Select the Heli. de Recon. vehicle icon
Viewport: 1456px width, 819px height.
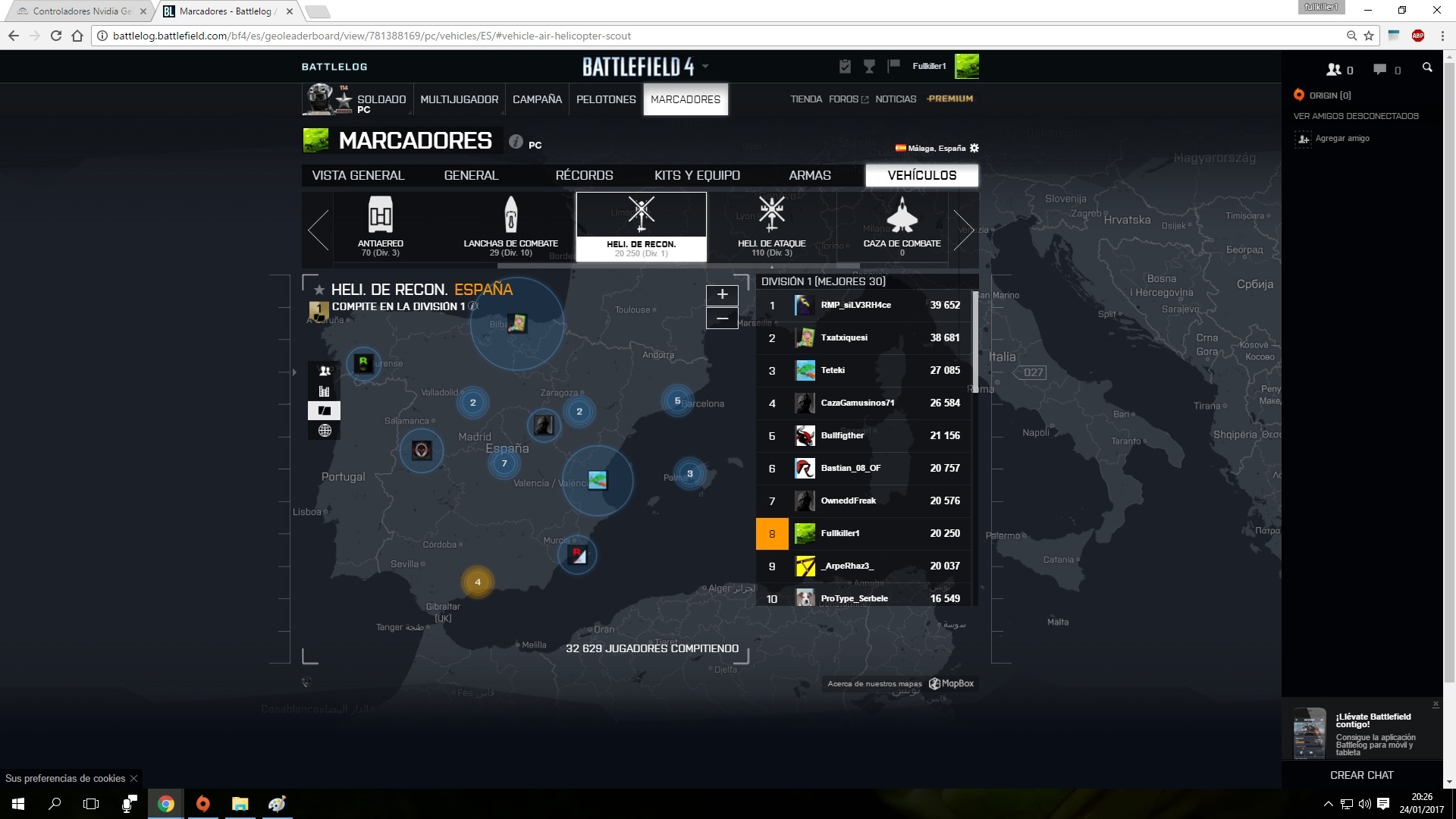pyautogui.click(x=642, y=215)
